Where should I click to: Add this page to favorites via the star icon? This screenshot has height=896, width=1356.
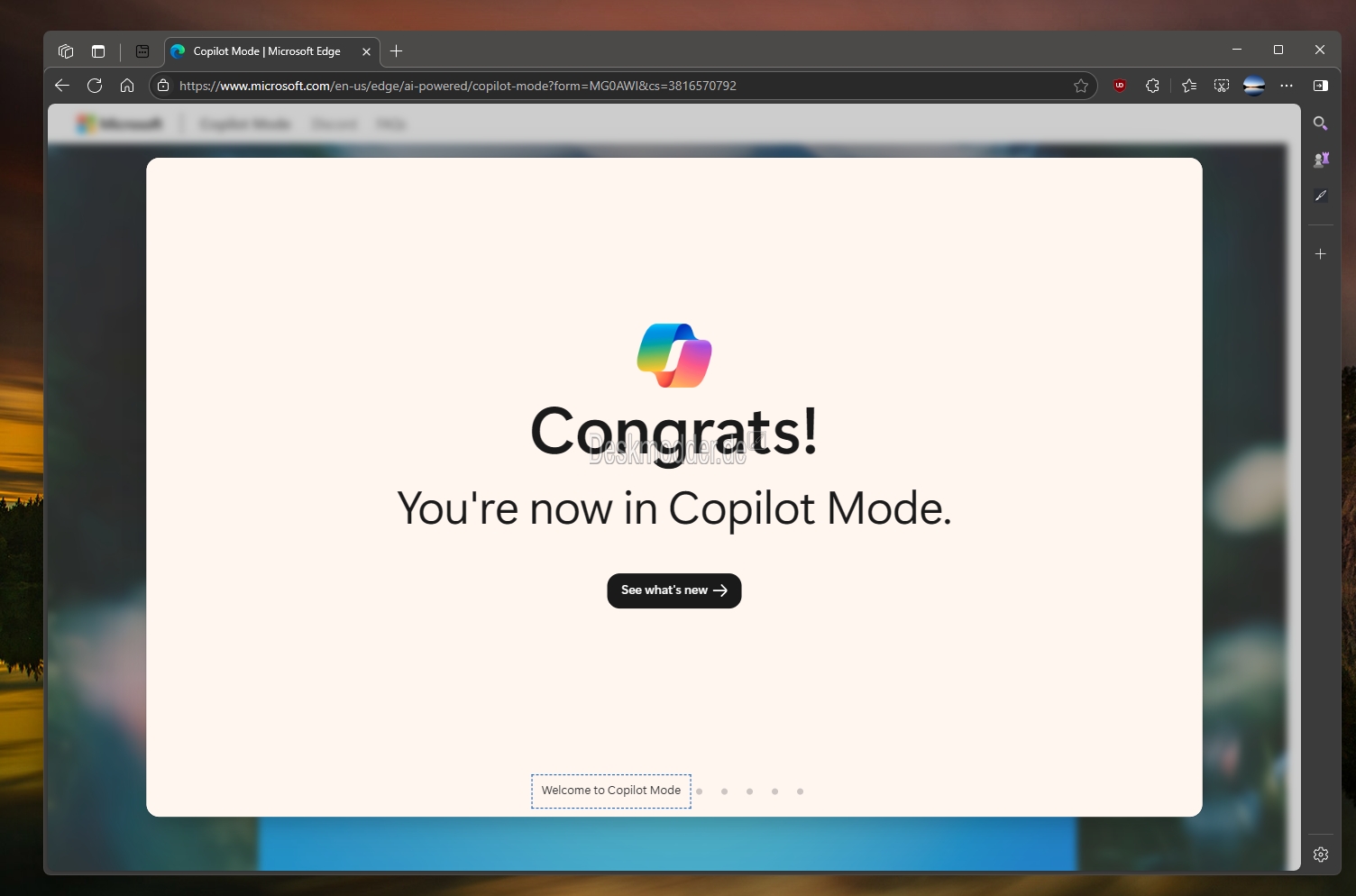click(x=1081, y=86)
